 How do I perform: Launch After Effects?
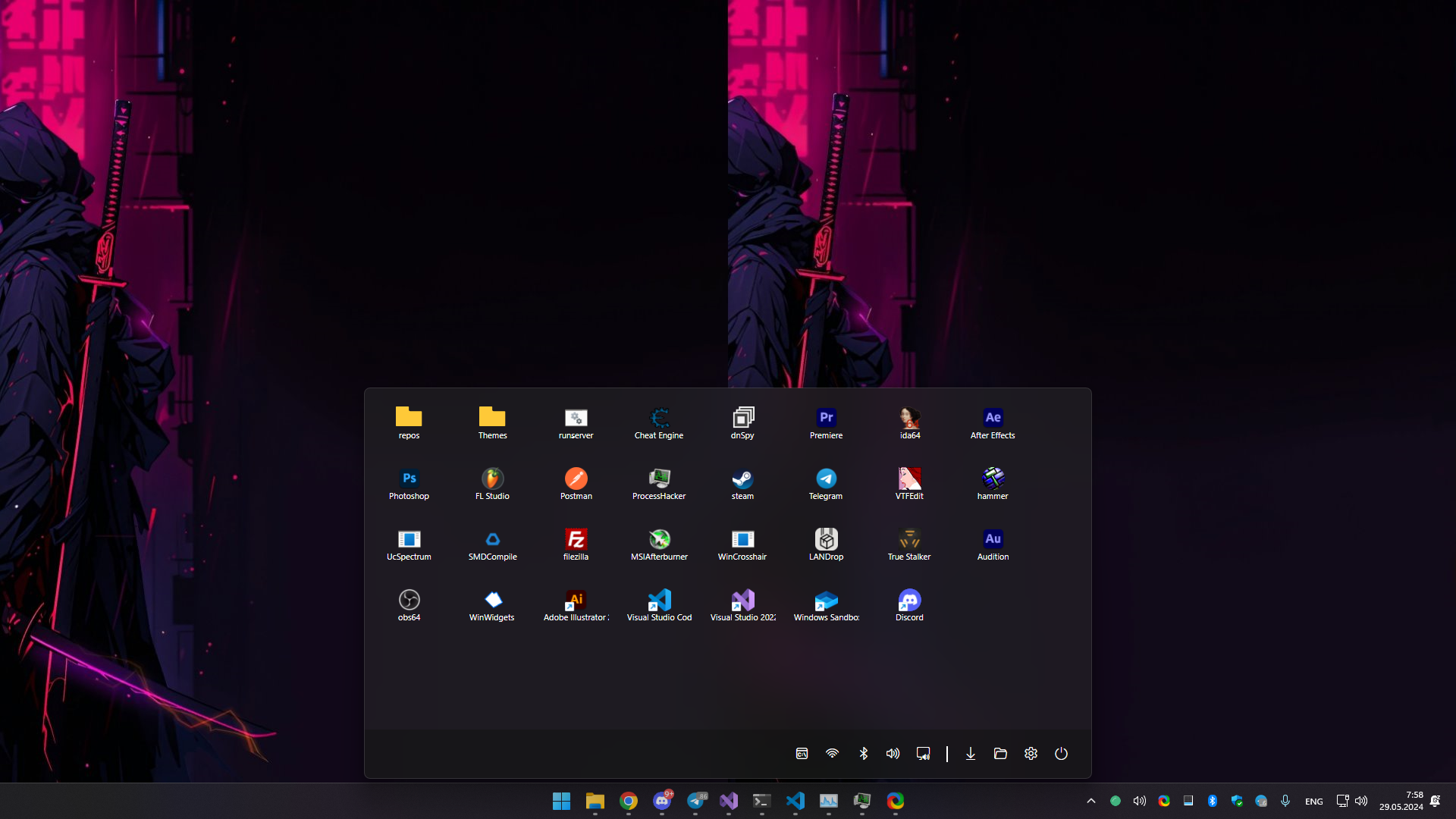(x=993, y=423)
